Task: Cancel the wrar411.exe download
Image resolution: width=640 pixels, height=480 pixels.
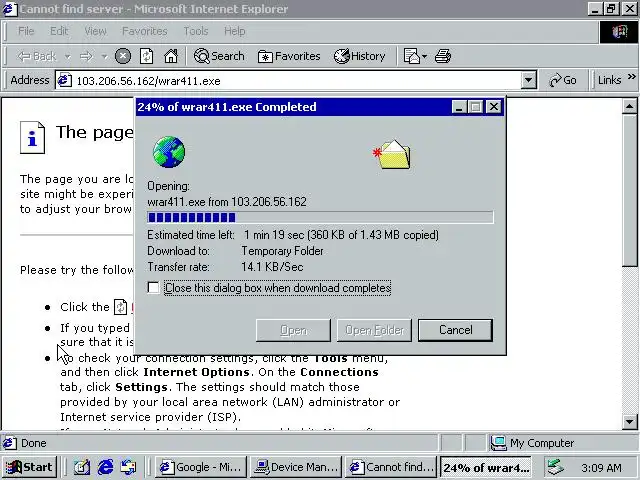Action: (x=456, y=330)
